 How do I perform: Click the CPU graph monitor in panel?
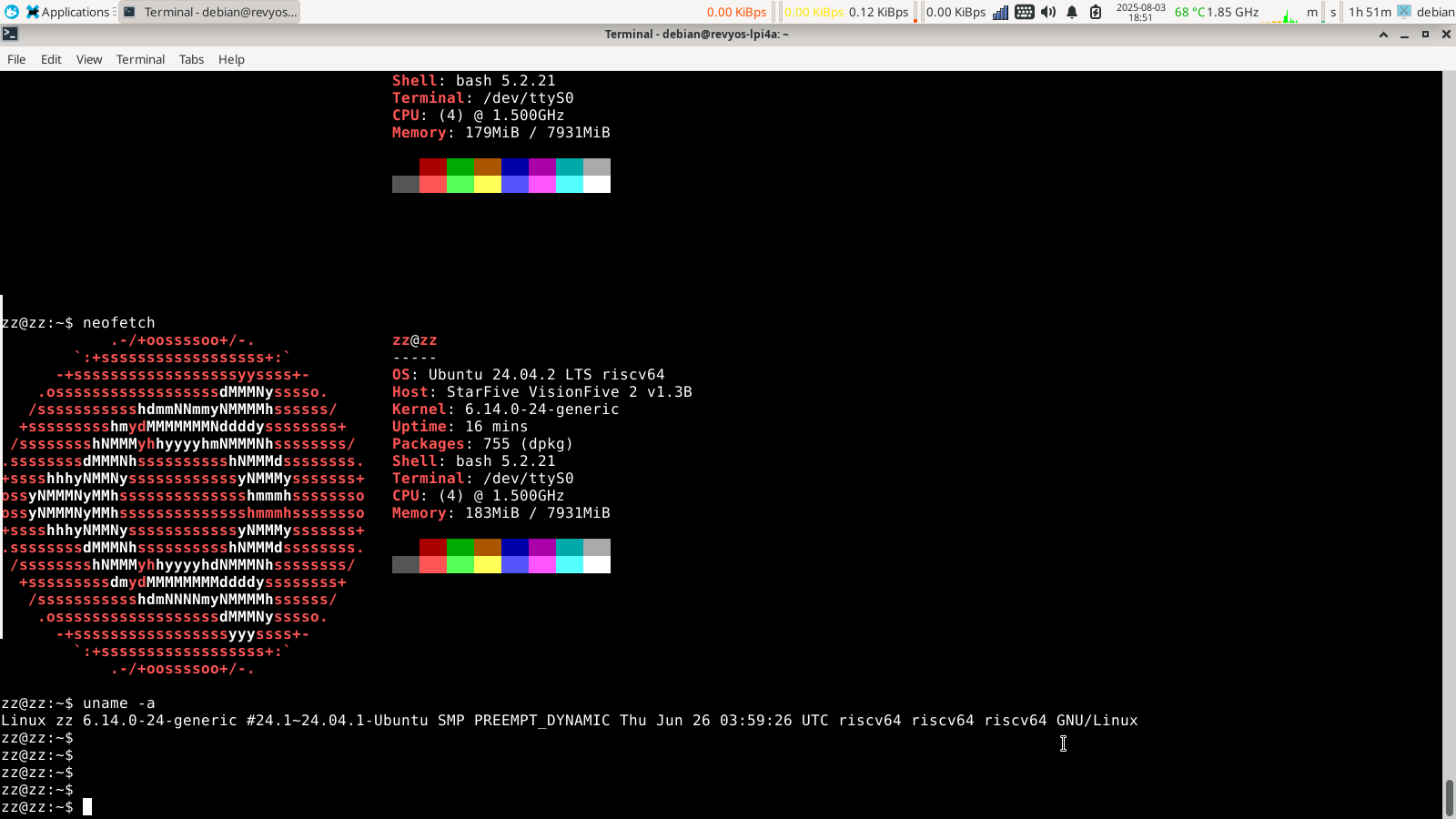pyautogui.click(x=1279, y=12)
